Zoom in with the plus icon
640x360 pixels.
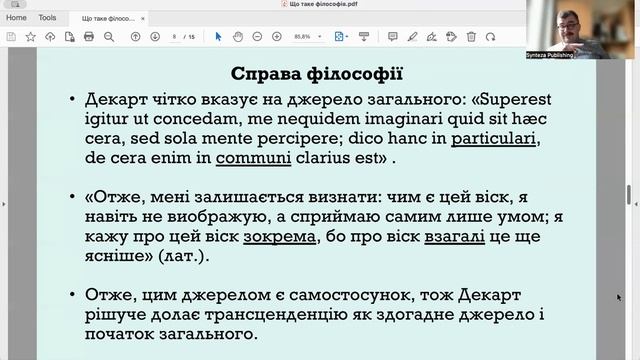277,37
